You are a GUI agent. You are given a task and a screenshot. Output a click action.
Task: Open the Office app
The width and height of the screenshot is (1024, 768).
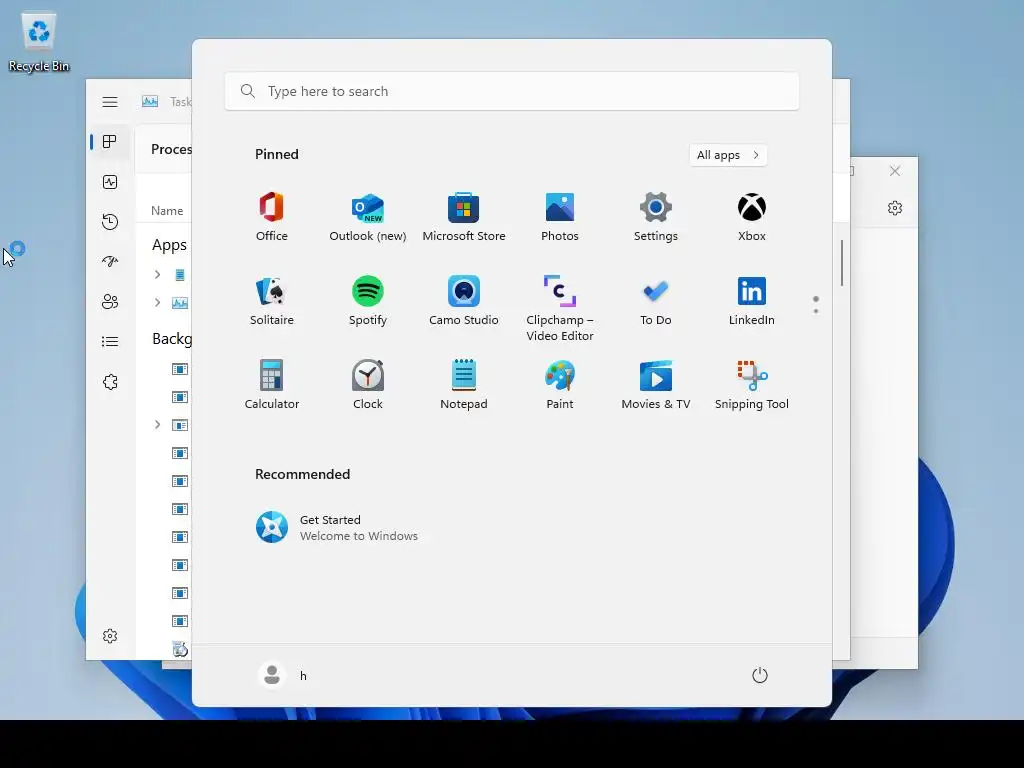coord(272,217)
